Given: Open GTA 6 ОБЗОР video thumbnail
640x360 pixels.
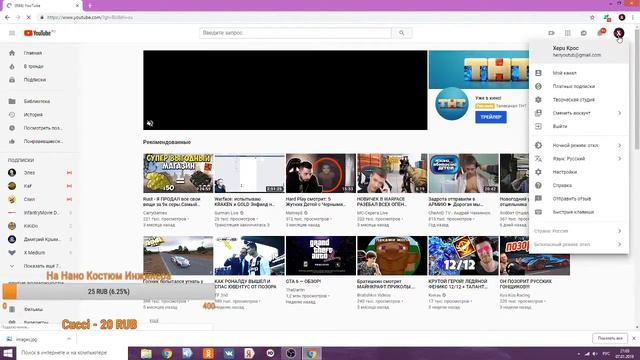Looking at the screenshot, I should [320, 256].
